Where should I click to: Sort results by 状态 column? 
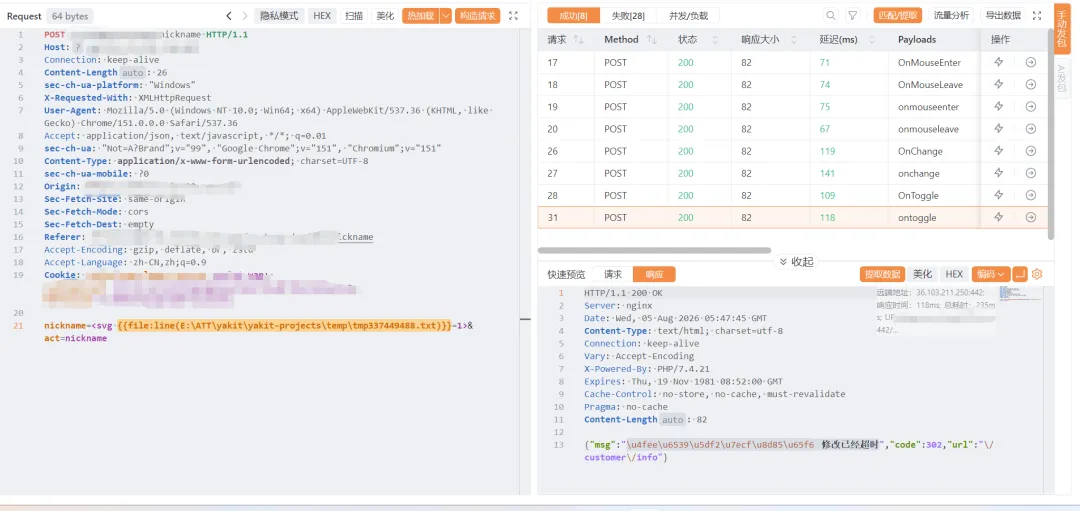[716, 40]
